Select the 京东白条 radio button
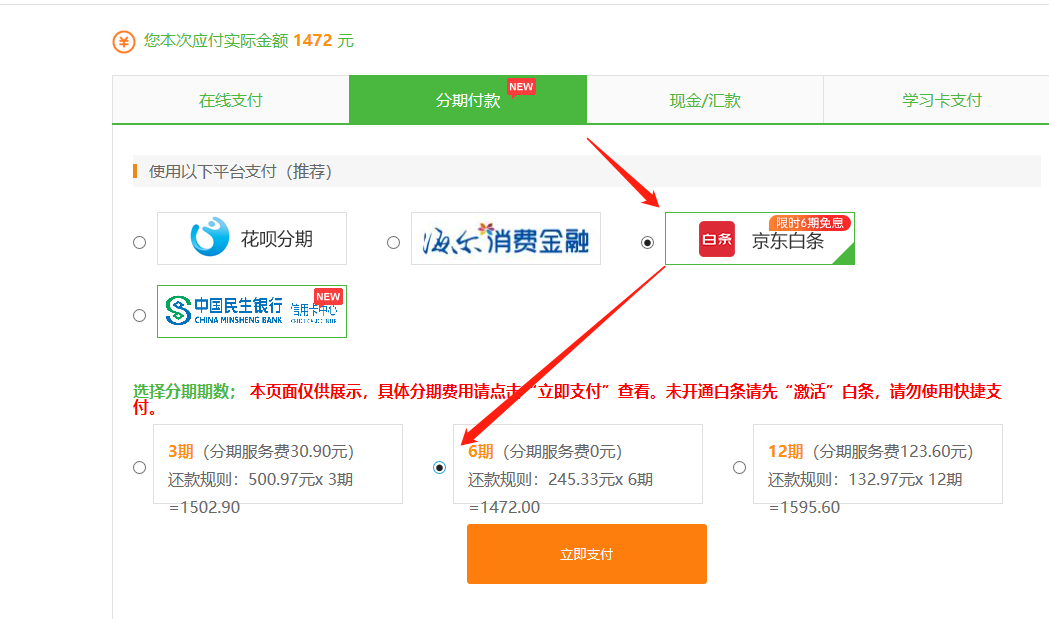1049x619 pixels. [x=647, y=242]
